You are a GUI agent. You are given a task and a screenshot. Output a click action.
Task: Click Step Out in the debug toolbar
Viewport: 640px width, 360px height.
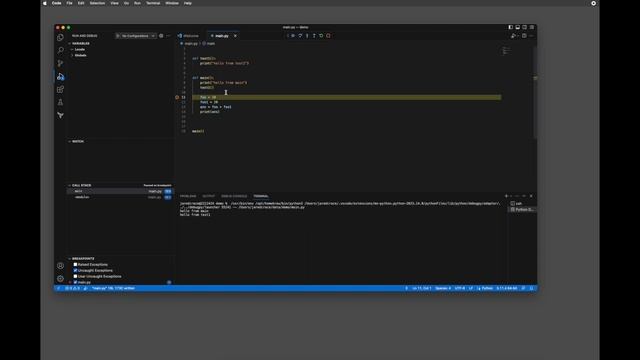(314, 36)
